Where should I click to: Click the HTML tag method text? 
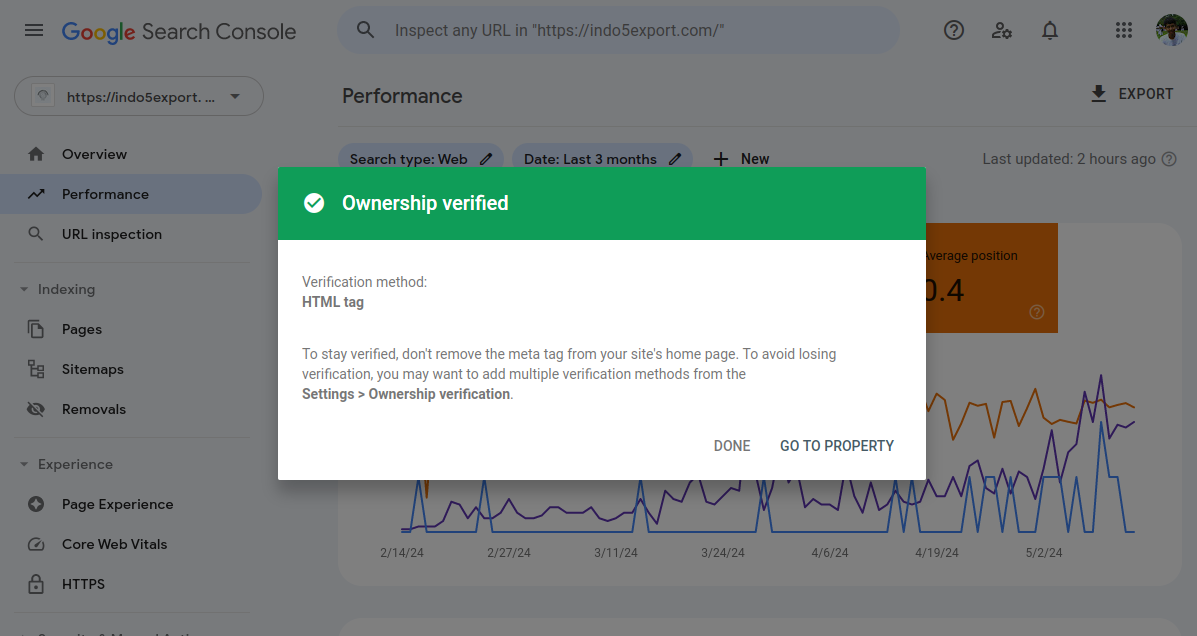[x=333, y=302]
